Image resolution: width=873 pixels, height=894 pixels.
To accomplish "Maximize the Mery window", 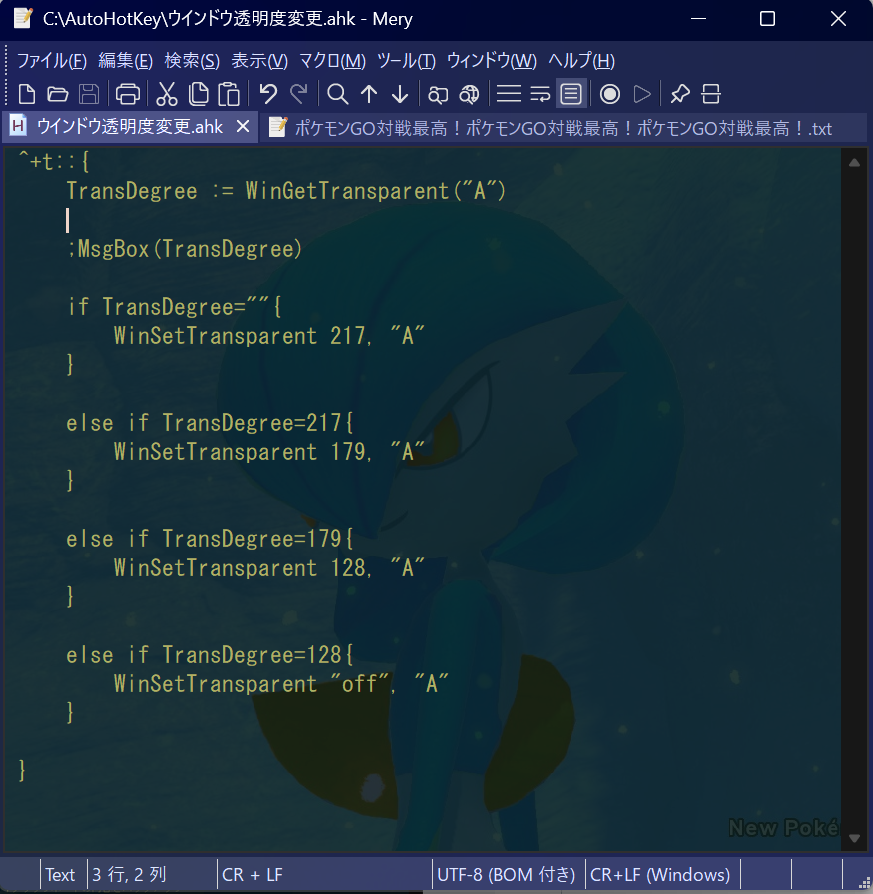I will pyautogui.click(x=768, y=19).
